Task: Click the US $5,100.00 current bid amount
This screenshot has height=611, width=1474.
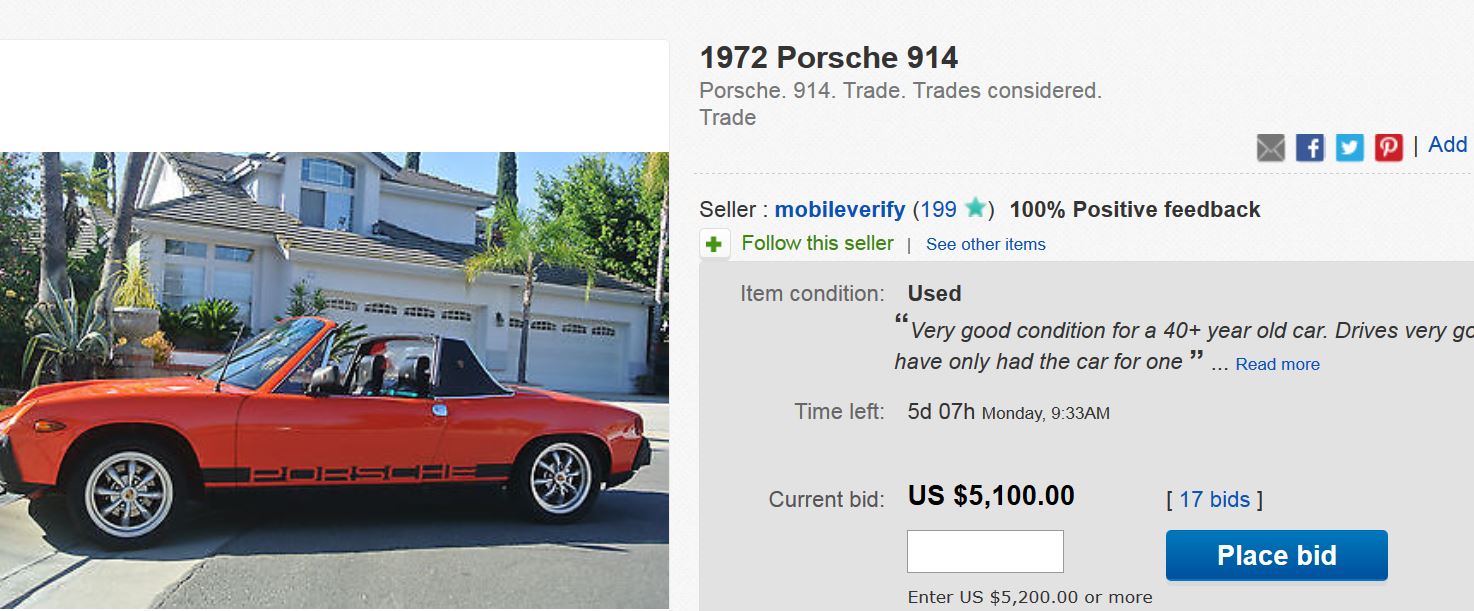Action: [990, 496]
